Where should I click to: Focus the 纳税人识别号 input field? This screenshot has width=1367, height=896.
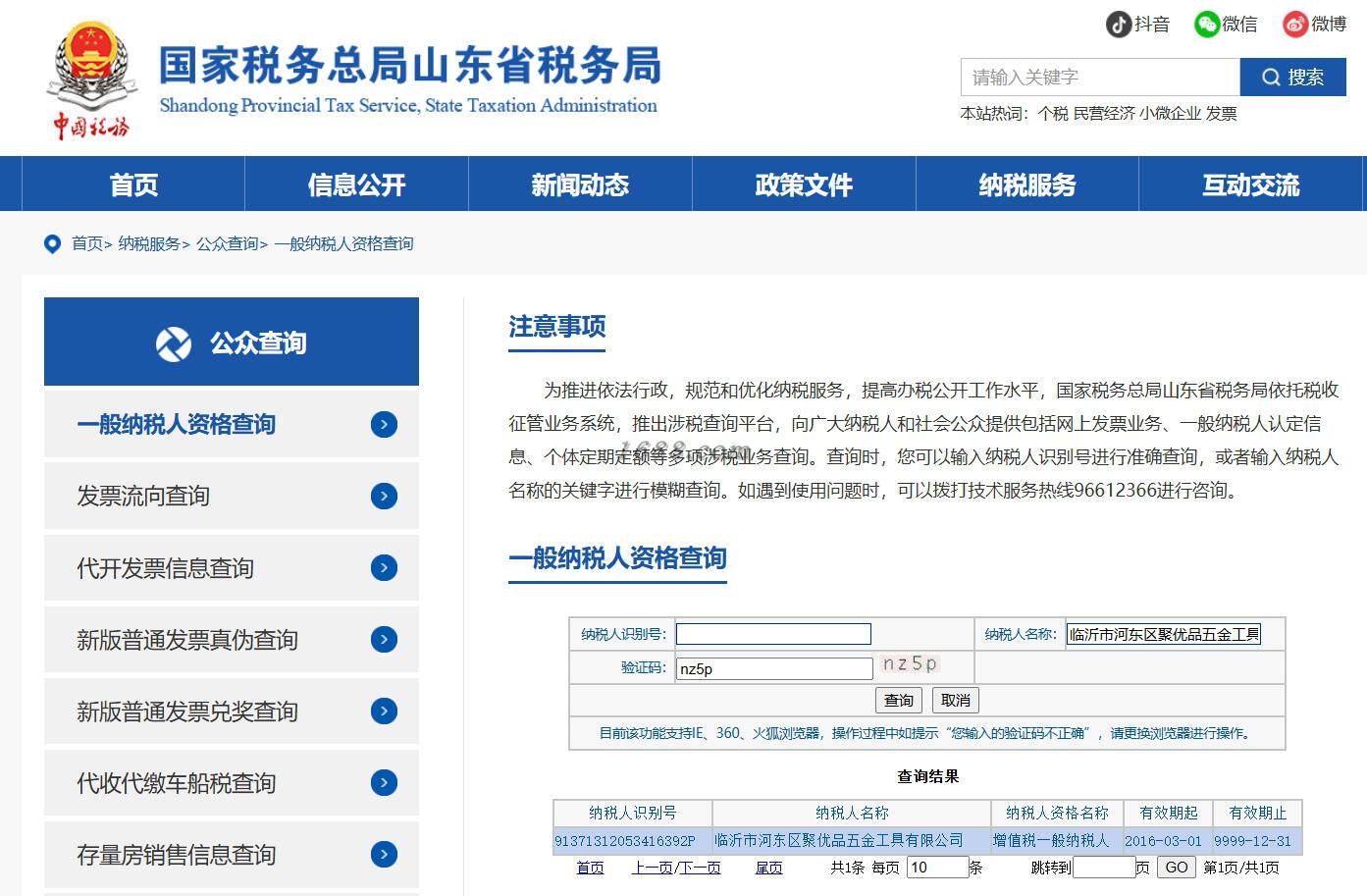773,634
